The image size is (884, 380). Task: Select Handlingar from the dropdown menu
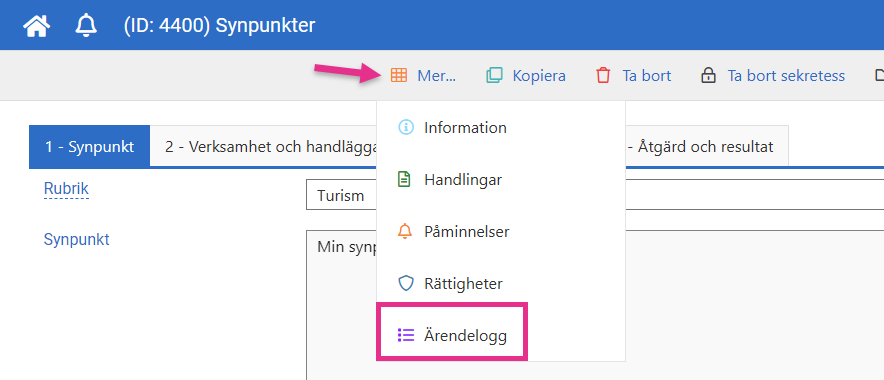pyautogui.click(x=501, y=180)
